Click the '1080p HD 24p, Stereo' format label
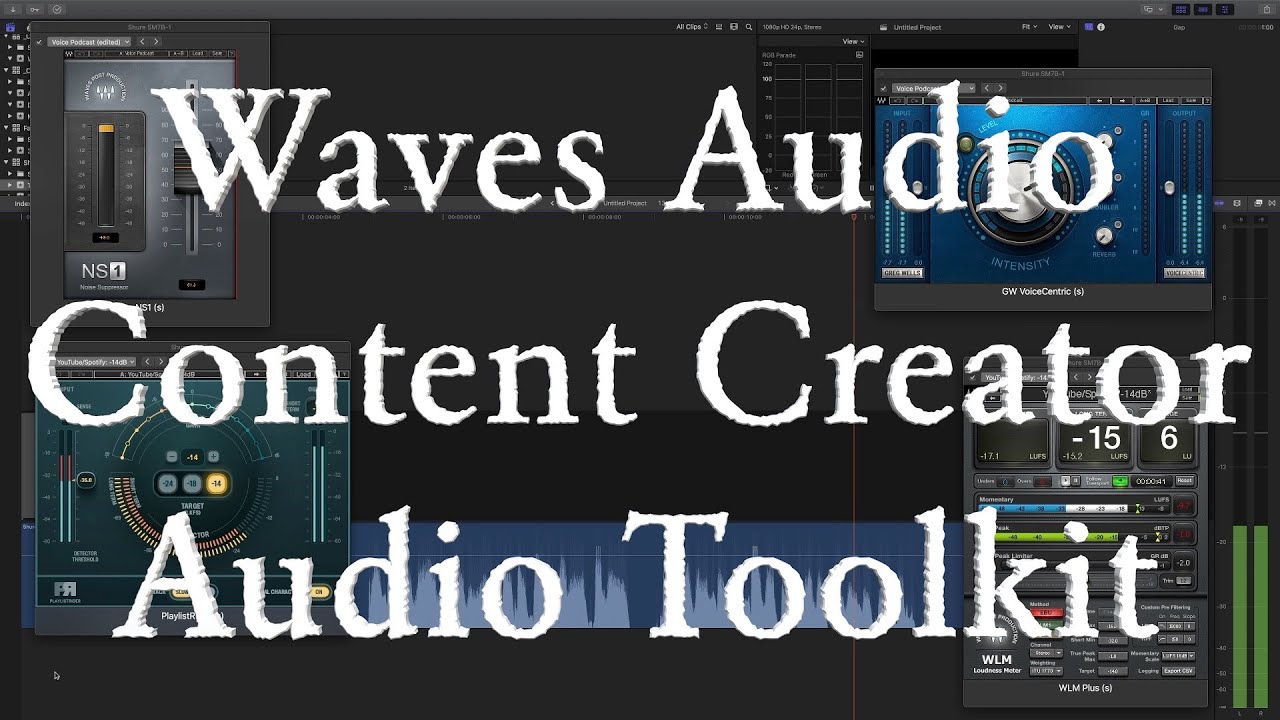 (x=794, y=27)
